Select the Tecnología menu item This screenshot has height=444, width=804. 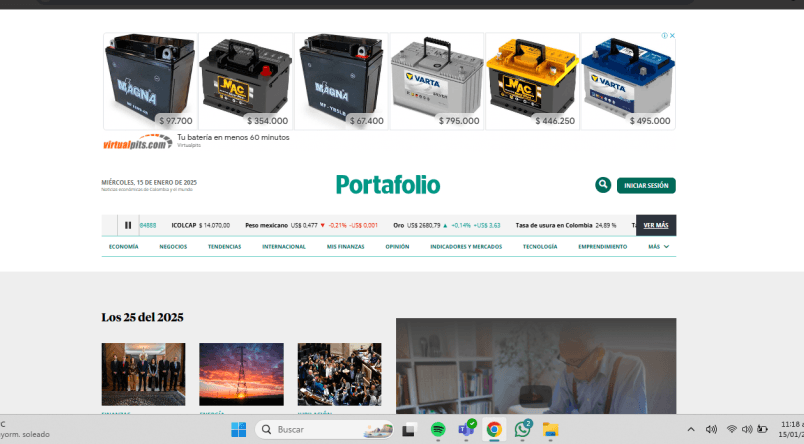point(540,247)
